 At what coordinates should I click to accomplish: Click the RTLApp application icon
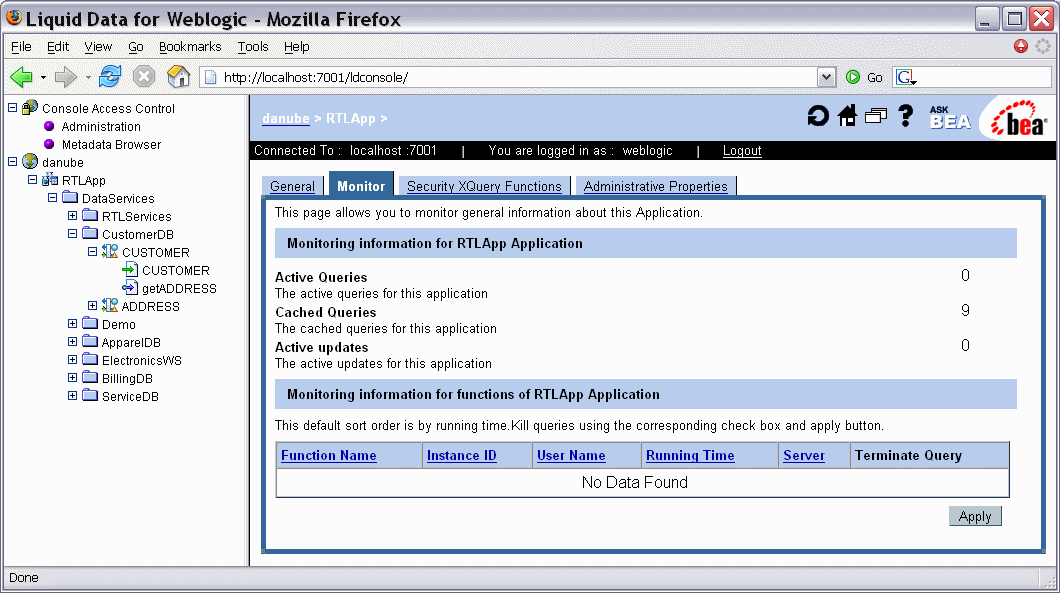(x=49, y=180)
